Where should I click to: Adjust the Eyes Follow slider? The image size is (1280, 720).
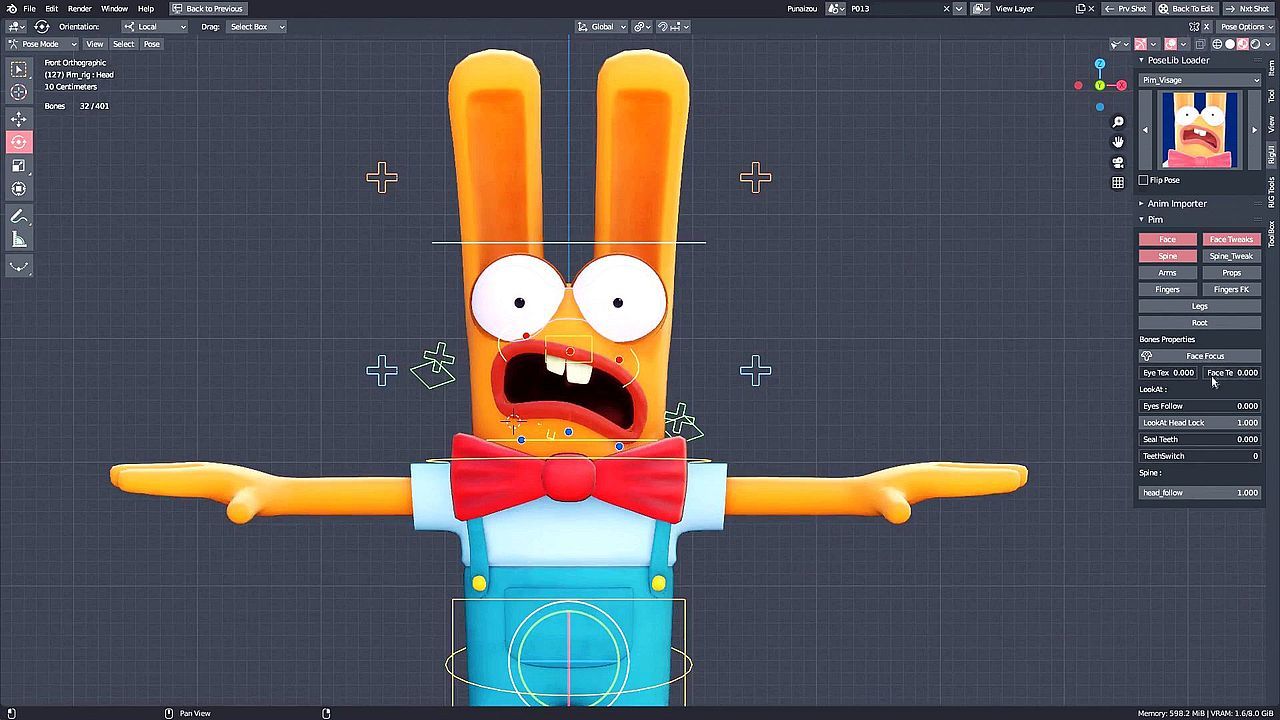coord(1200,406)
